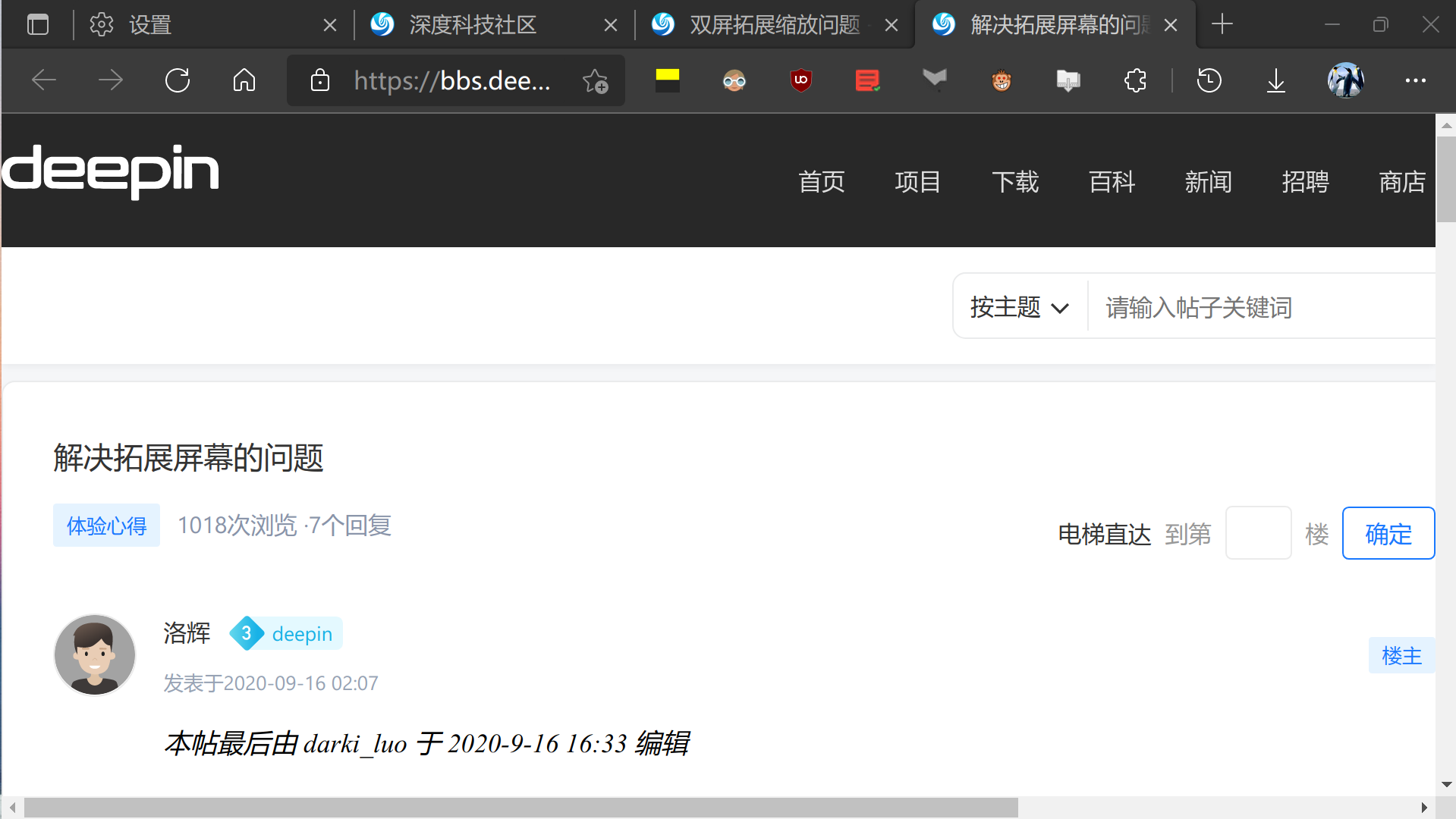Open the tab actions menu
Screen dimensions: 1456x819
pyautogui.click(x=37, y=24)
